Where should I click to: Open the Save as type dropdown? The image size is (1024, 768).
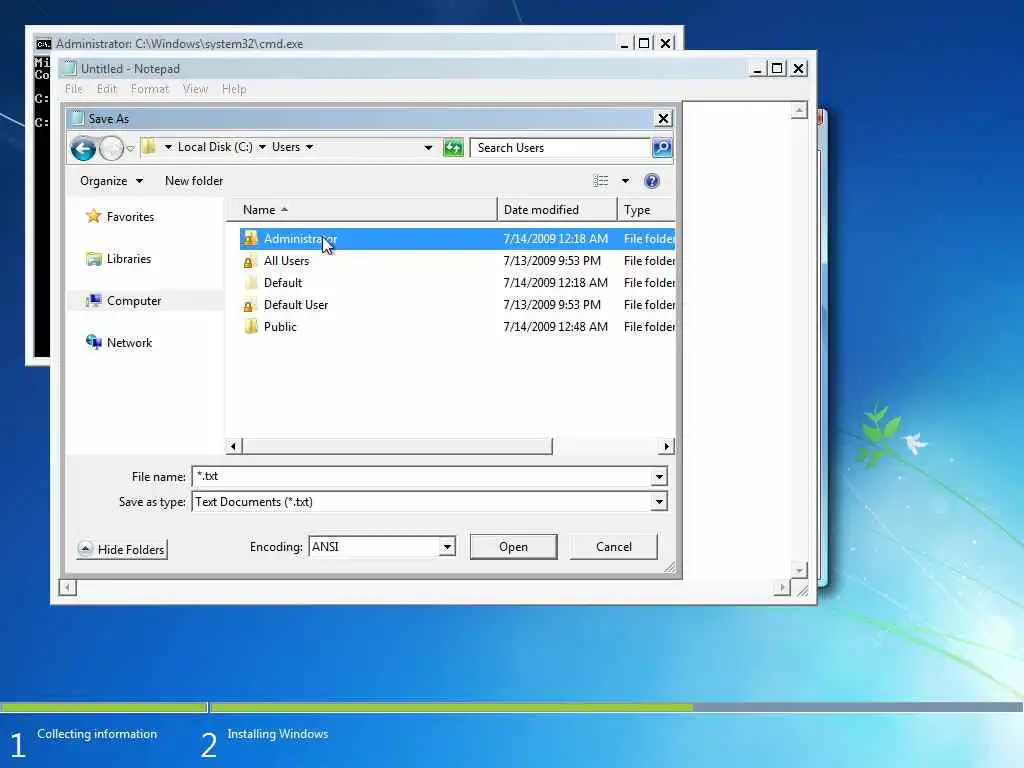[659, 502]
